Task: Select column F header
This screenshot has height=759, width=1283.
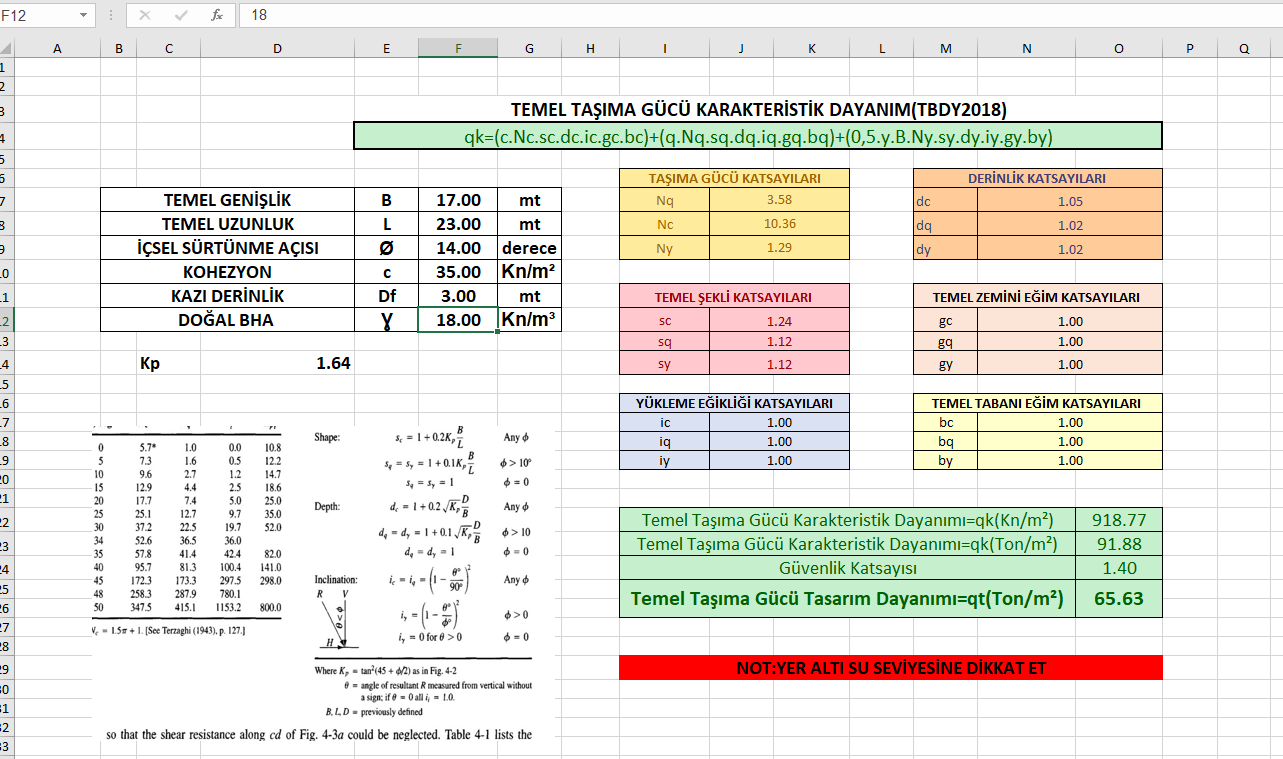Action: pyautogui.click(x=458, y=48)
